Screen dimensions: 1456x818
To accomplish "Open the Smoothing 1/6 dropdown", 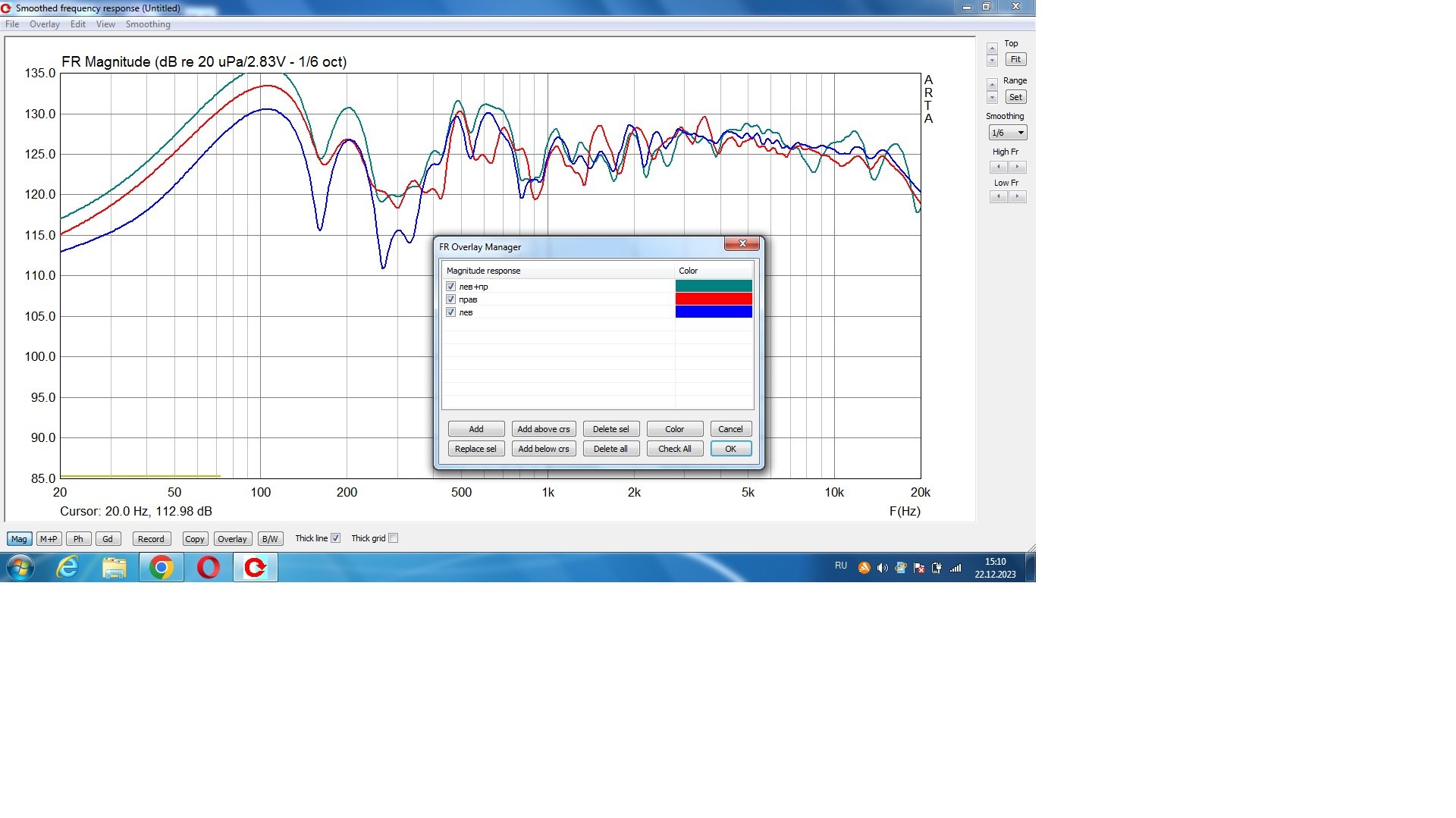I will point(1008,133).
